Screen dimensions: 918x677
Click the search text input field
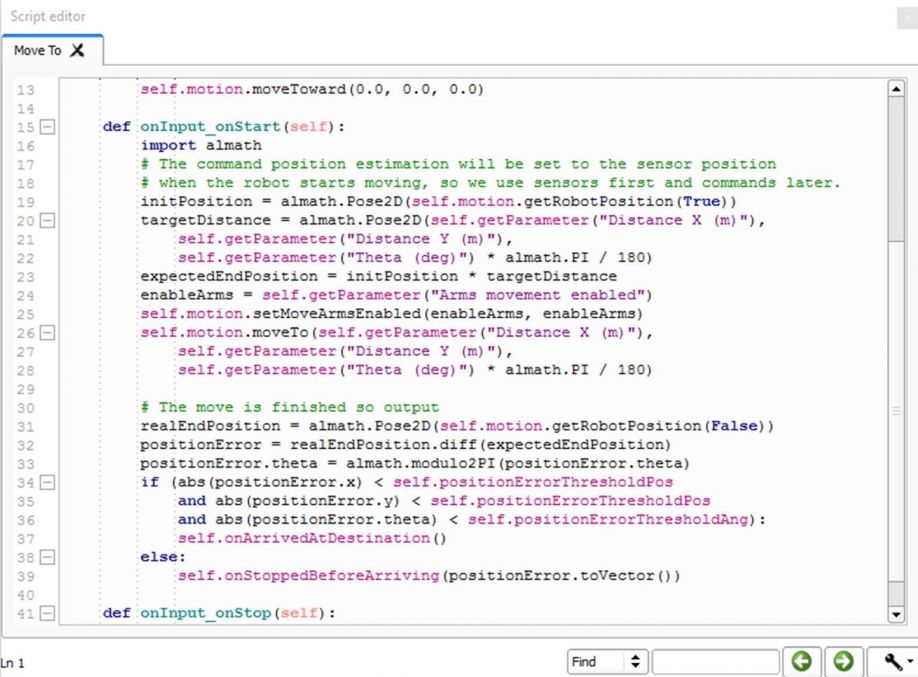tap(715, 662)
